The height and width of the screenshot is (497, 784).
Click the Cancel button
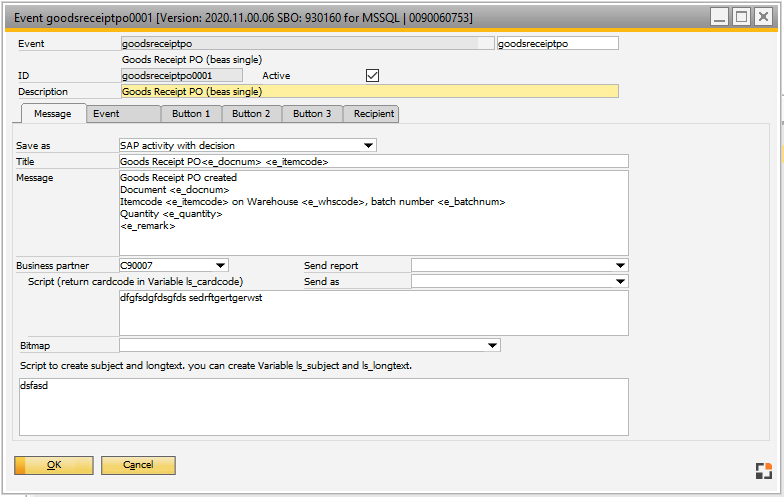pyautogui.click(x=139, y=465)
